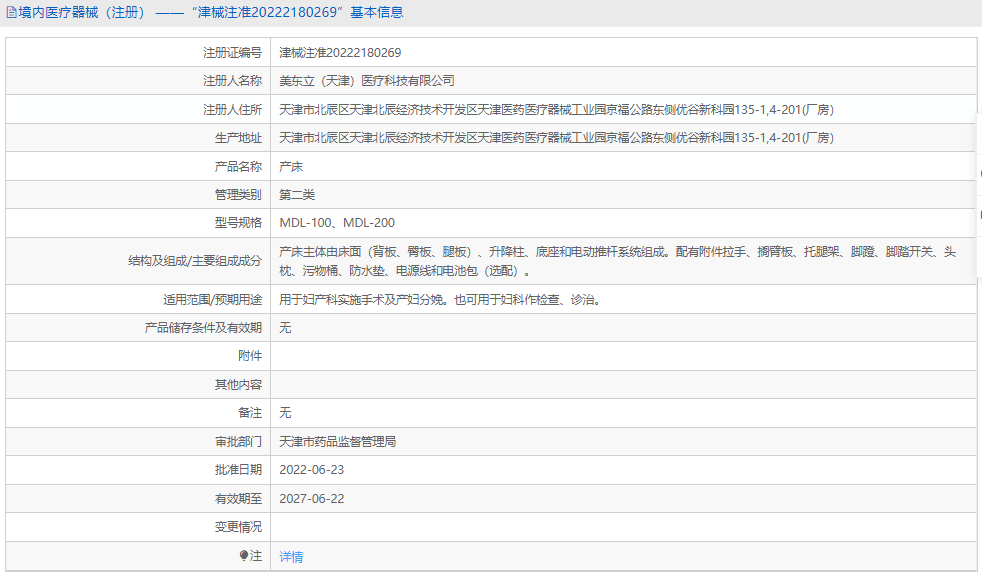Select the 审批部门 value 天津市药品监督管理局
This screenshot has height=577, width=982.
(x=339, y=440)
